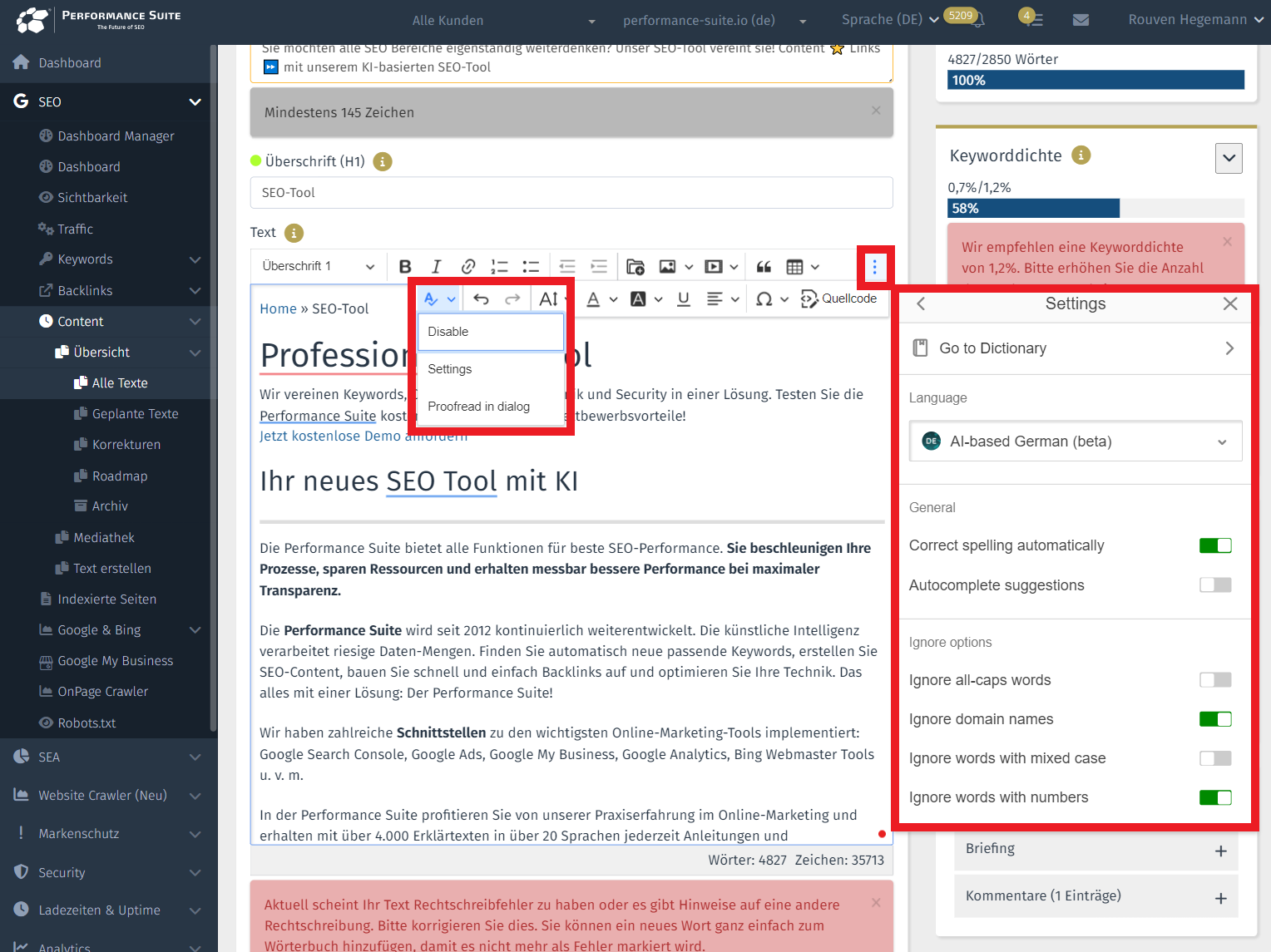Choose Proofread in dialog
Screen dimensions: 1271x952
click(x=491, y=407)
